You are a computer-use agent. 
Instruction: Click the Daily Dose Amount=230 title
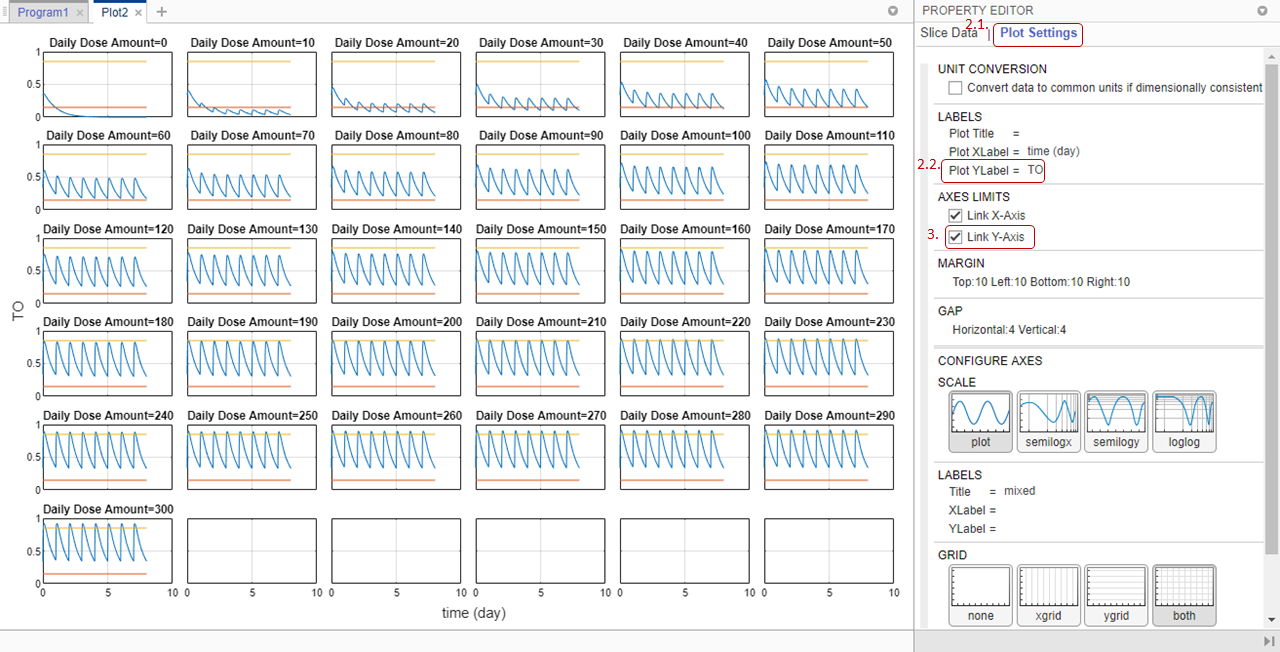click(829, 322)
